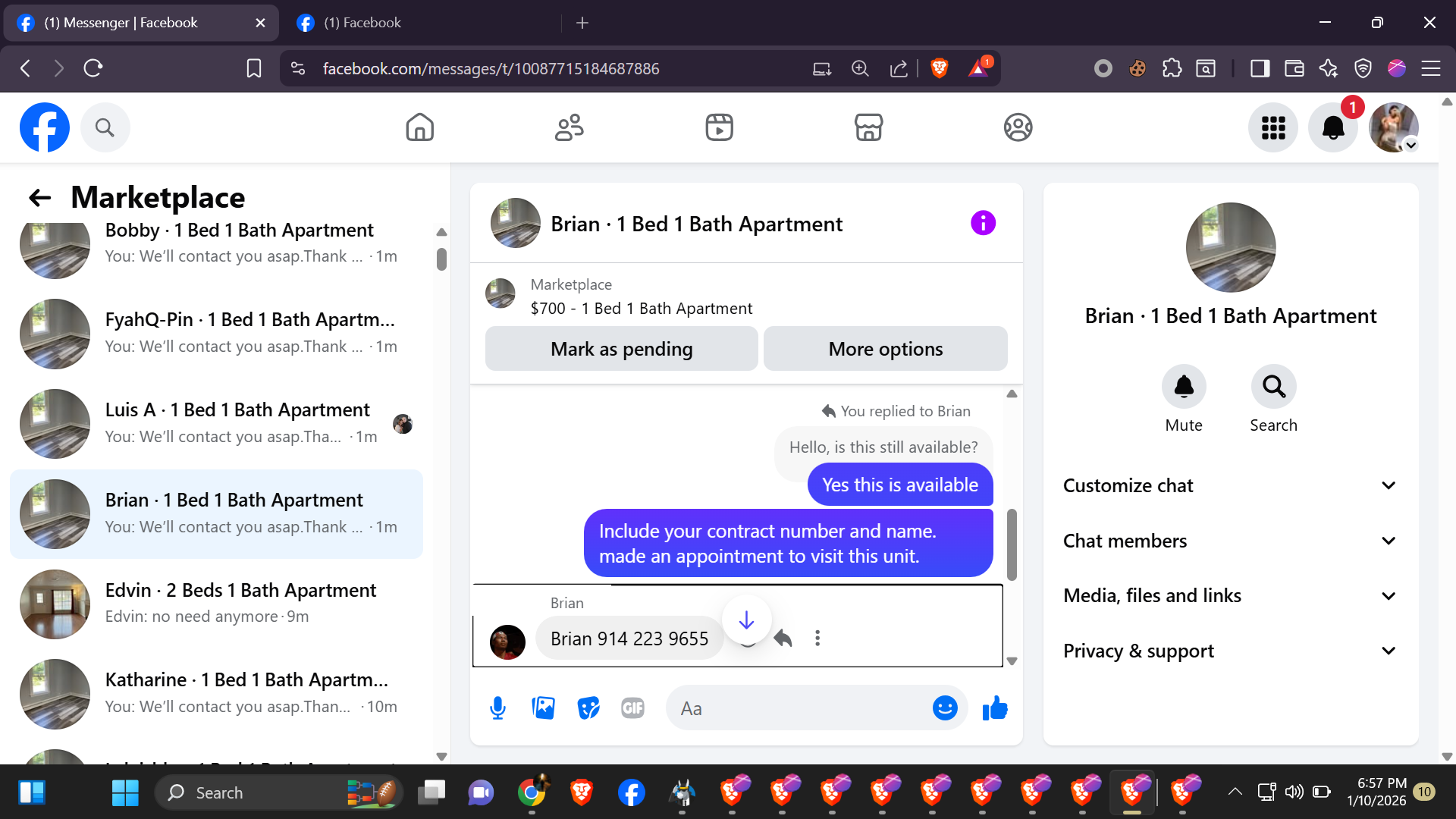This screenshot has width=1456, height=819.
Task: Click the voice clip microphone icon
Action: 497,708
